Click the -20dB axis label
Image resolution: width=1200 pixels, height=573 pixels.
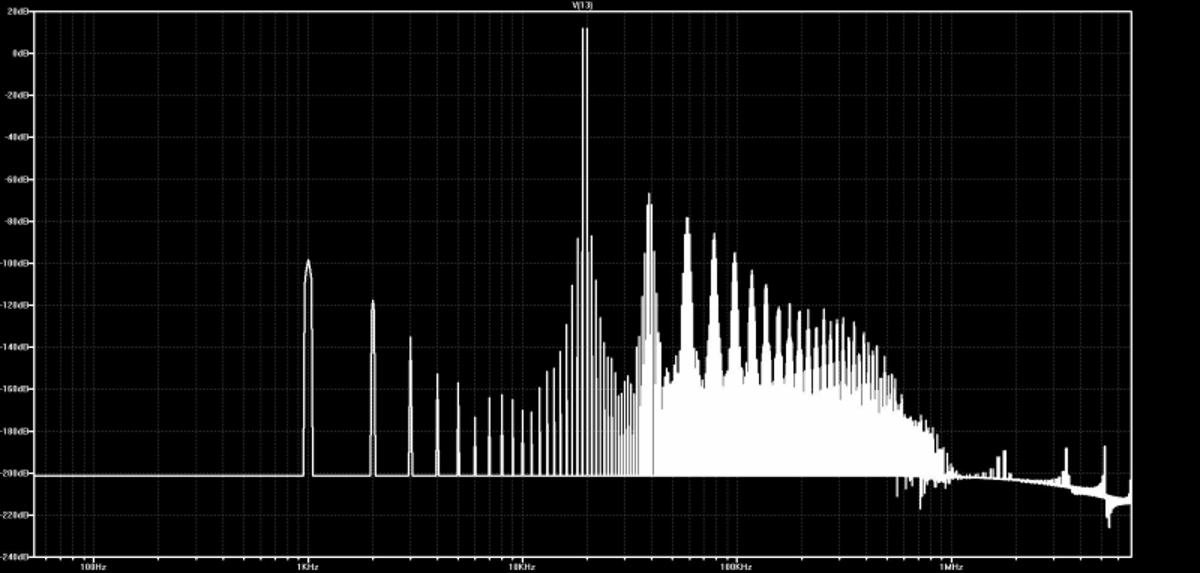(16, 95)
